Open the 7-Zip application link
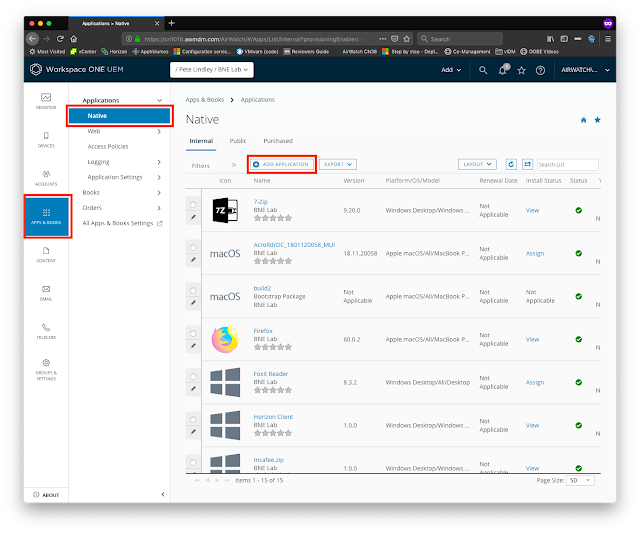 (260, 201)
